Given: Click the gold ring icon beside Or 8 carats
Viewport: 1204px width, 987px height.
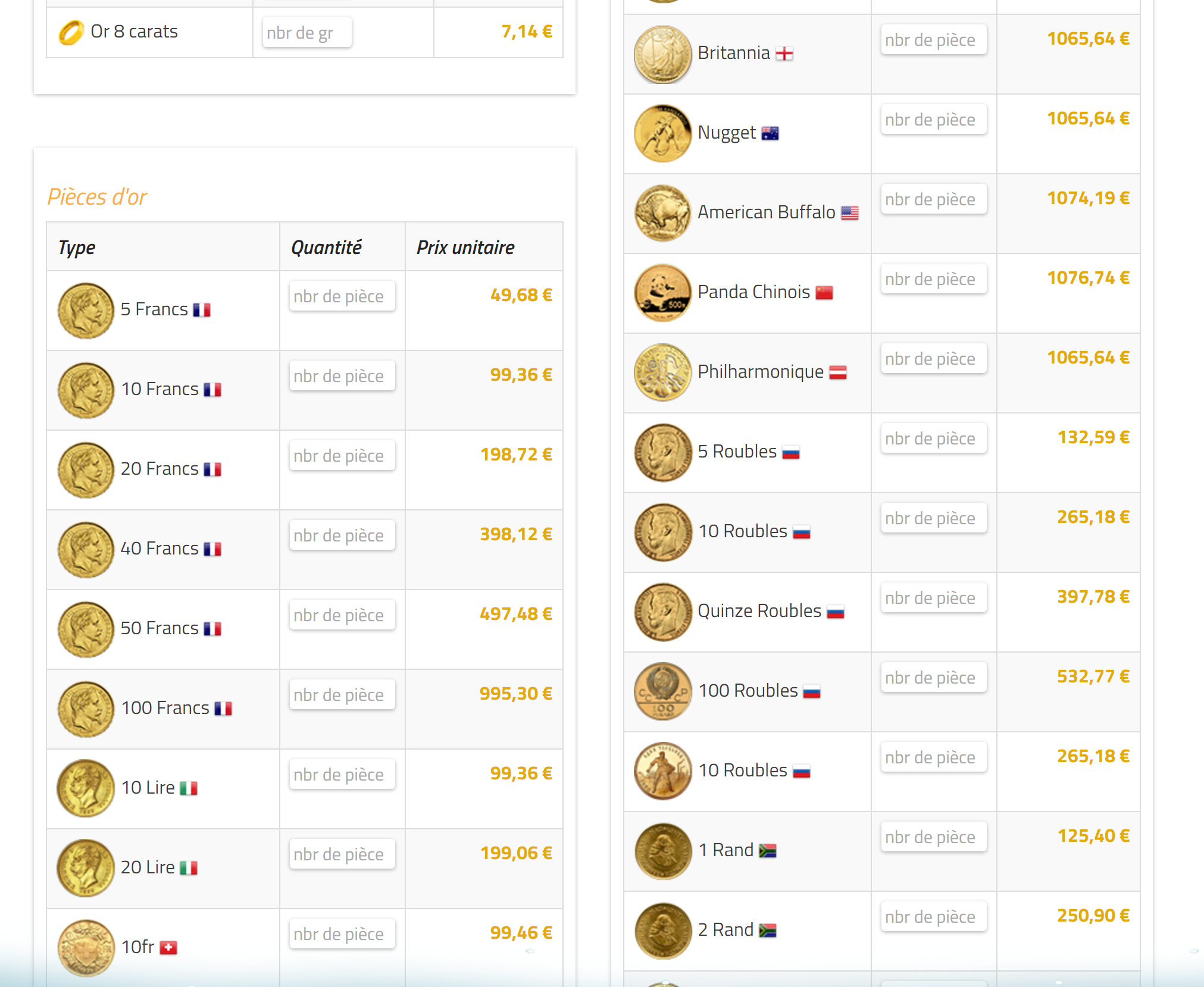Looking at the screenshot, I should (x=71, y=32).
